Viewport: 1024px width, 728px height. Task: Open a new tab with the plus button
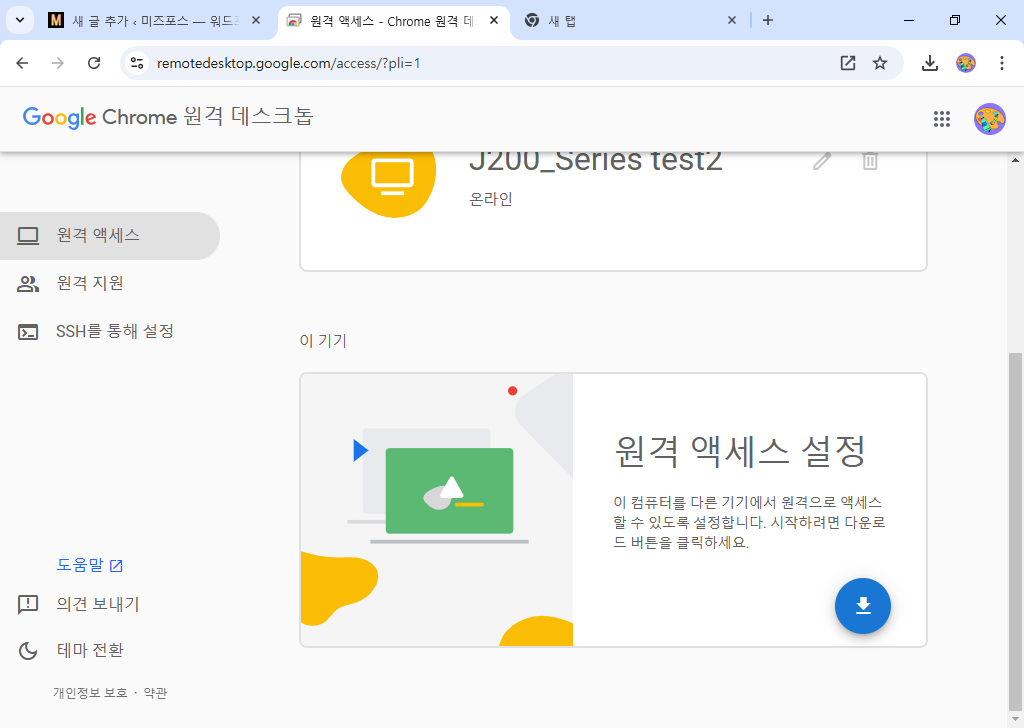coord(768,21)
